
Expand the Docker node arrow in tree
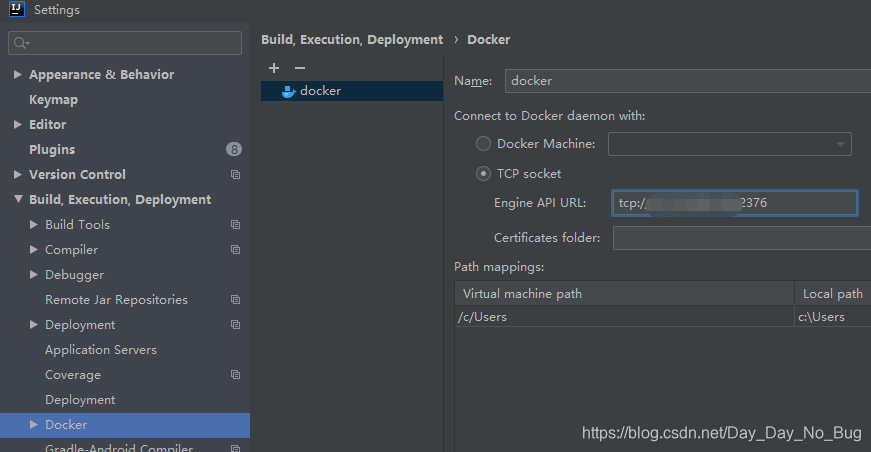(x=34, y=424)
